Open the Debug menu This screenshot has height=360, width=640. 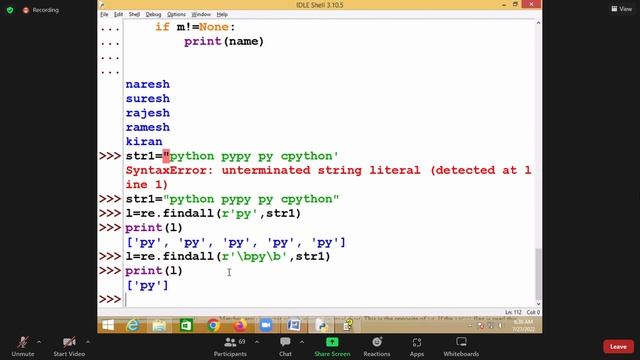(153, 14)
